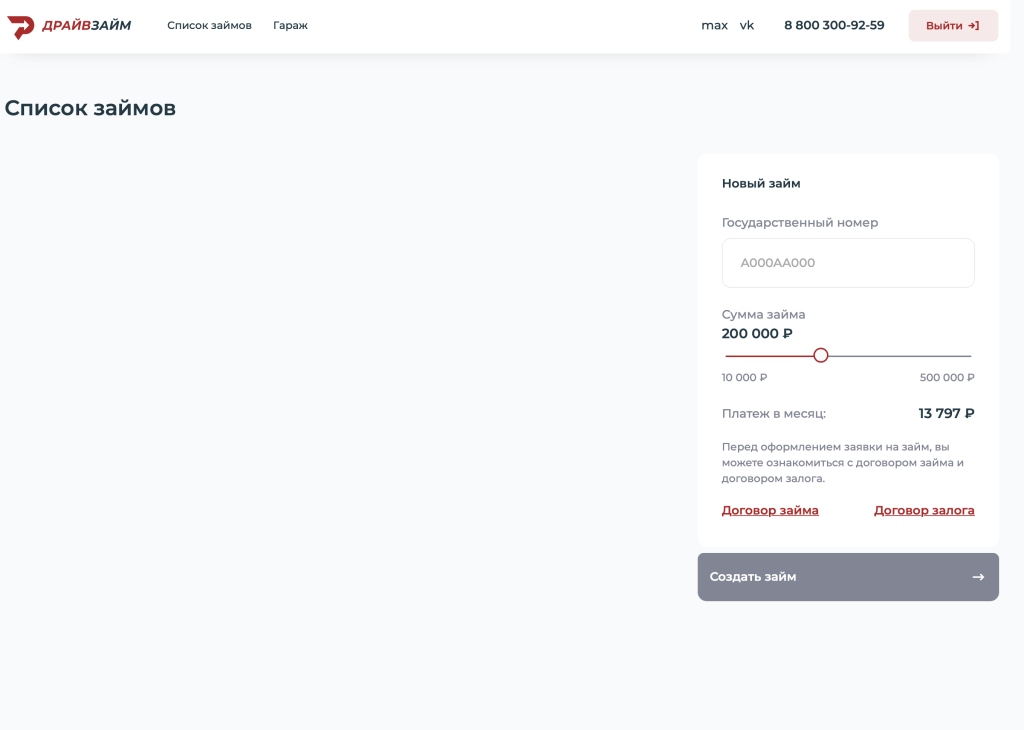The width and height of the screenshot is (1024, 730).
Task: Click the red DriveZaim arrow logo icon
Action: coord(21,26)
